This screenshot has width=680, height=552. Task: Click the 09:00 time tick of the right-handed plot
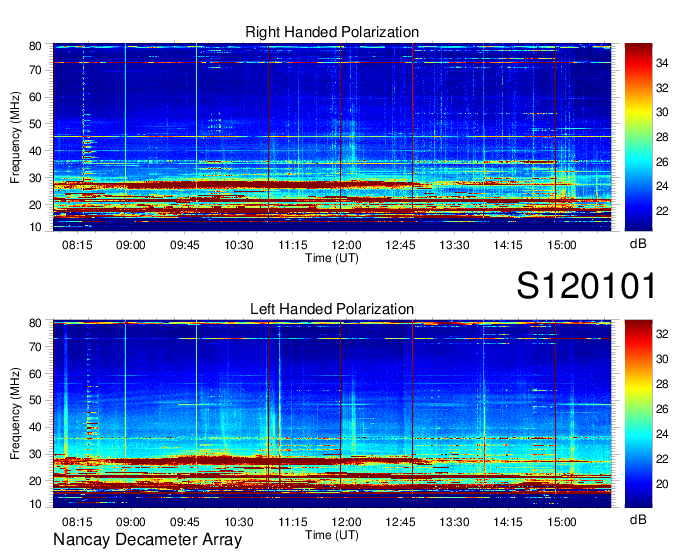click(131, 245)
